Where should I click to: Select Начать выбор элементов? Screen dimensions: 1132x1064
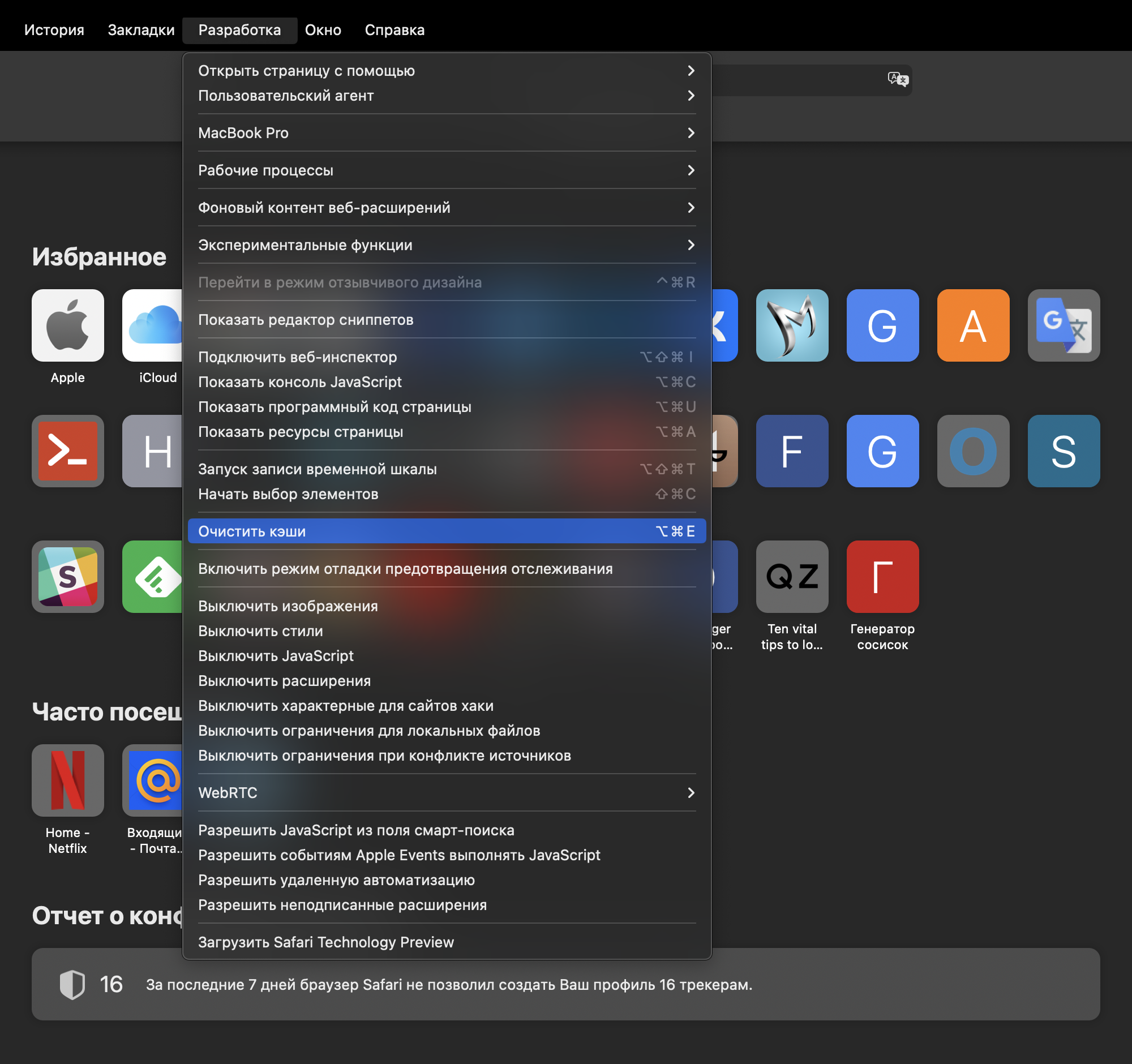[447, 495]
